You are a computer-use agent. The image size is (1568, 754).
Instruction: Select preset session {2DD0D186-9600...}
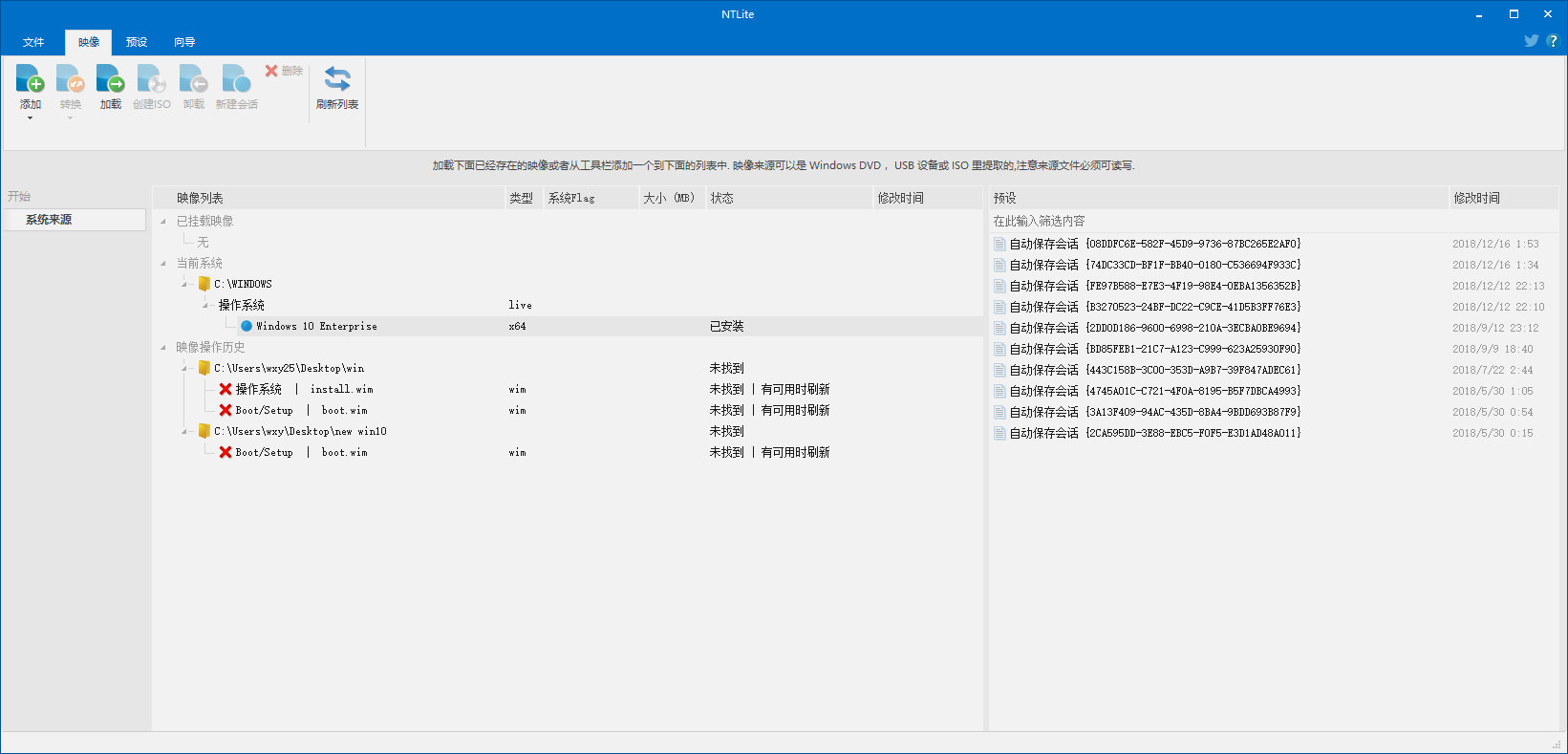click(x=1274, y=328)
